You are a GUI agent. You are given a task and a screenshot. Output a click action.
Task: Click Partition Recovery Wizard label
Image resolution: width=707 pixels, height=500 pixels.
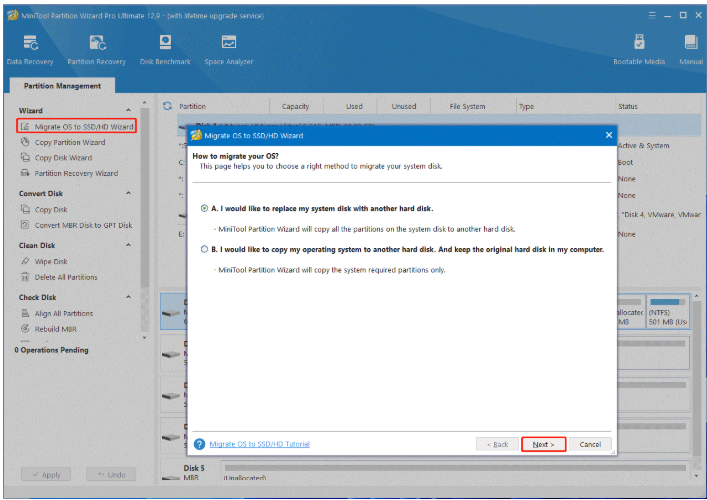coord(76,173)
